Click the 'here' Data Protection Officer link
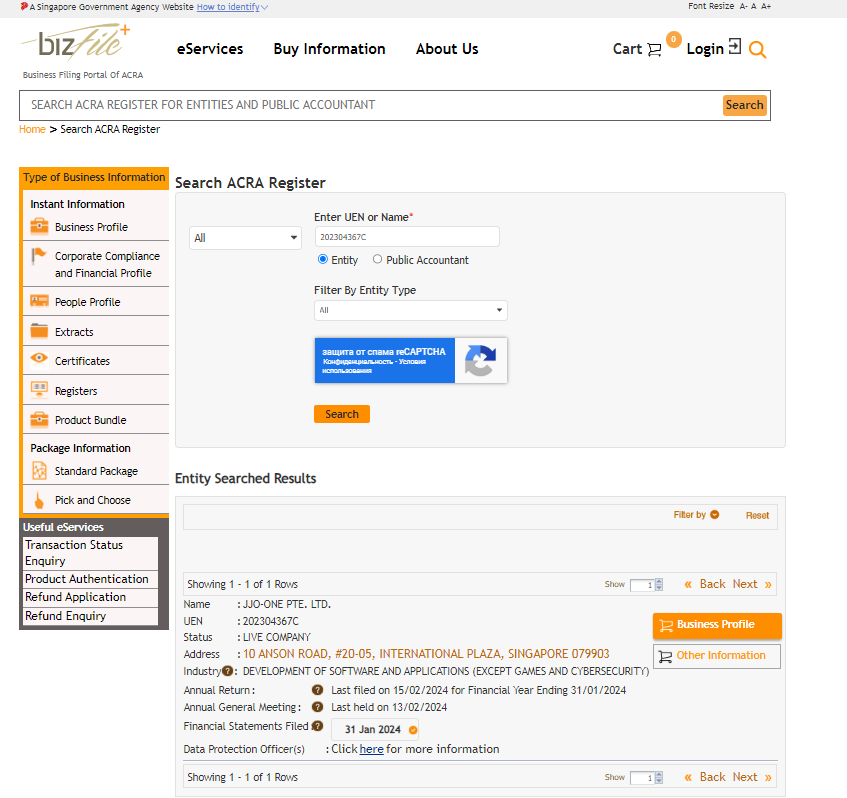This screenshot has width=847, height=798. coord(371,749)
